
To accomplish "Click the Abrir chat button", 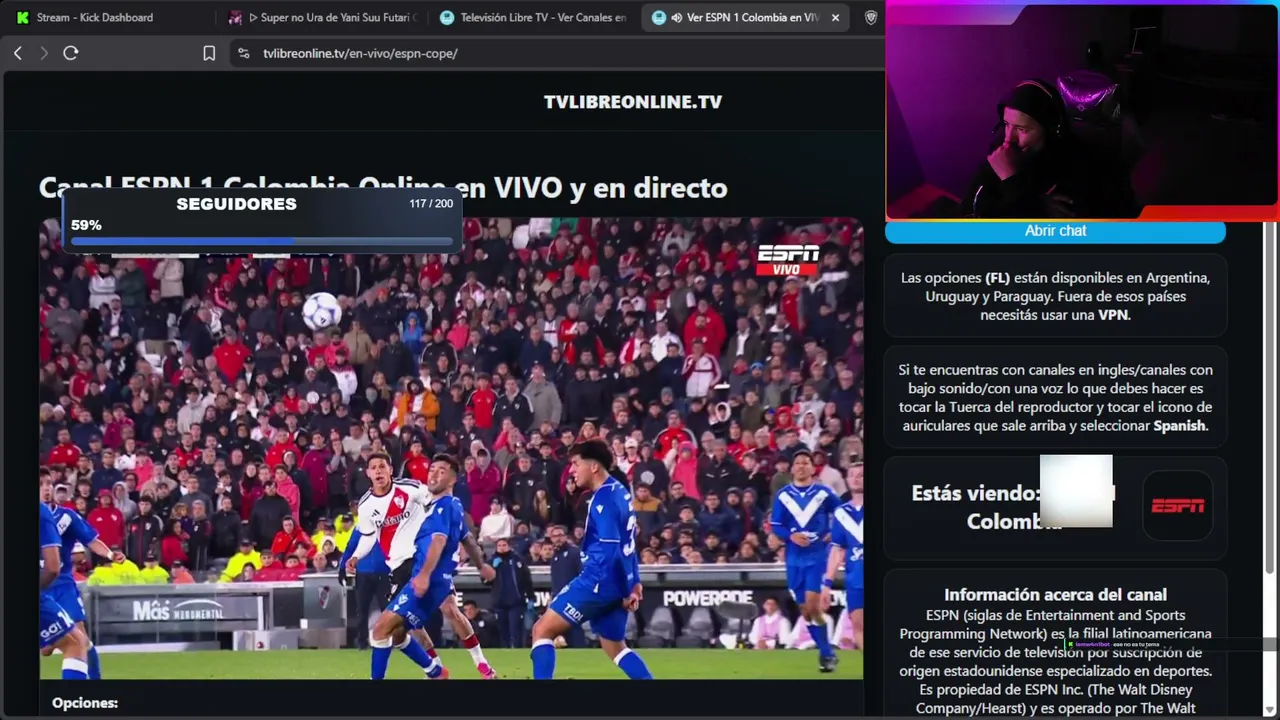I will [1055, 231].
